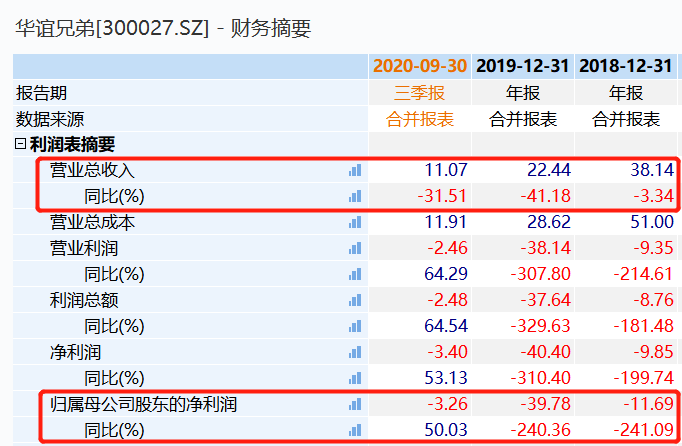The height and width of the screenshot is (446, 682).
Task: Open chart icon for 净利润 row
Action: coord(355,352)
